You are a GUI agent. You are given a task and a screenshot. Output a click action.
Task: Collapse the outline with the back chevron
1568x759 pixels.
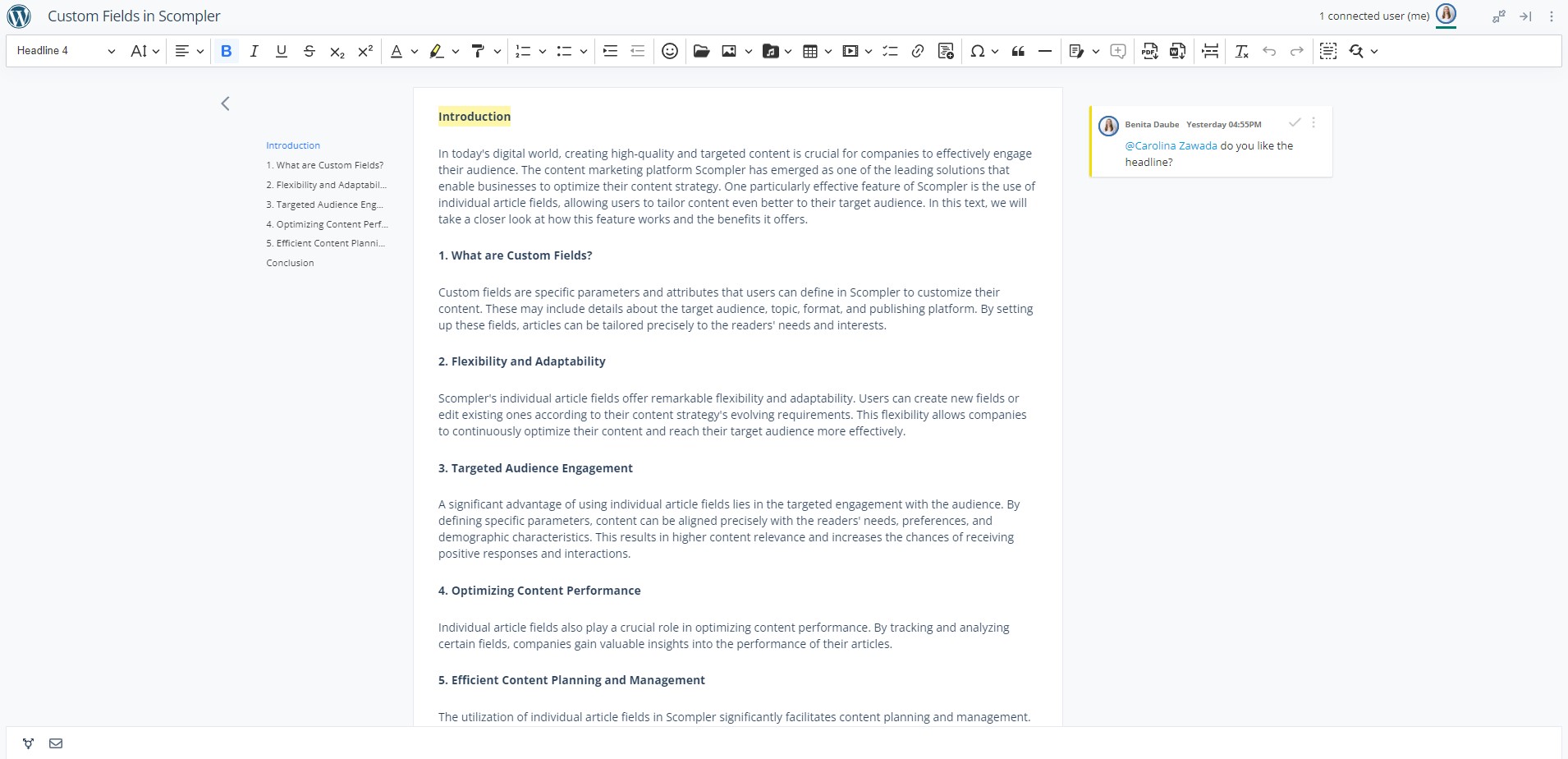pos(225,103)
